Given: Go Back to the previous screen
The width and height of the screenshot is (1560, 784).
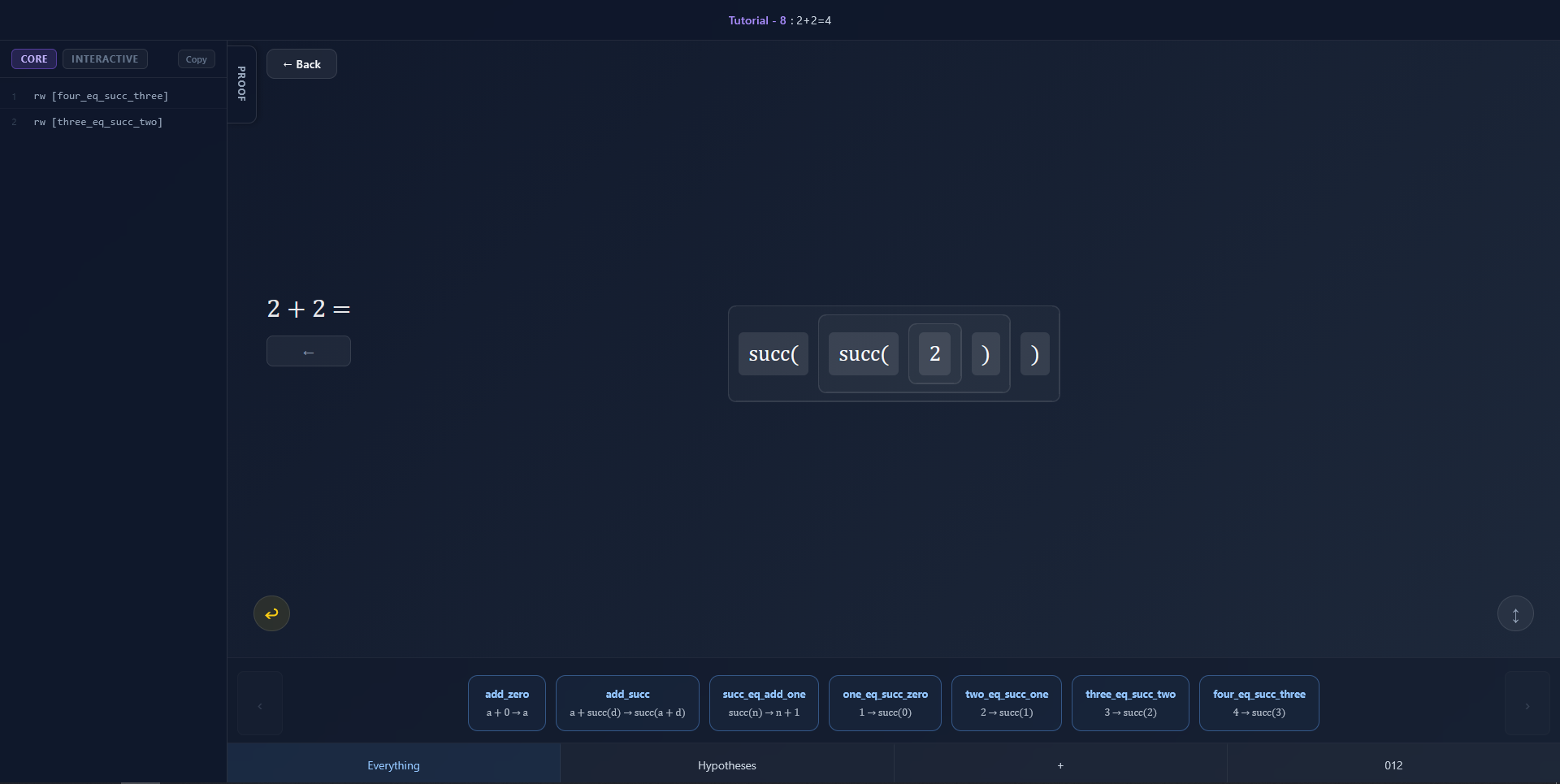Looking at the screenshot, I should pos(301,64).
